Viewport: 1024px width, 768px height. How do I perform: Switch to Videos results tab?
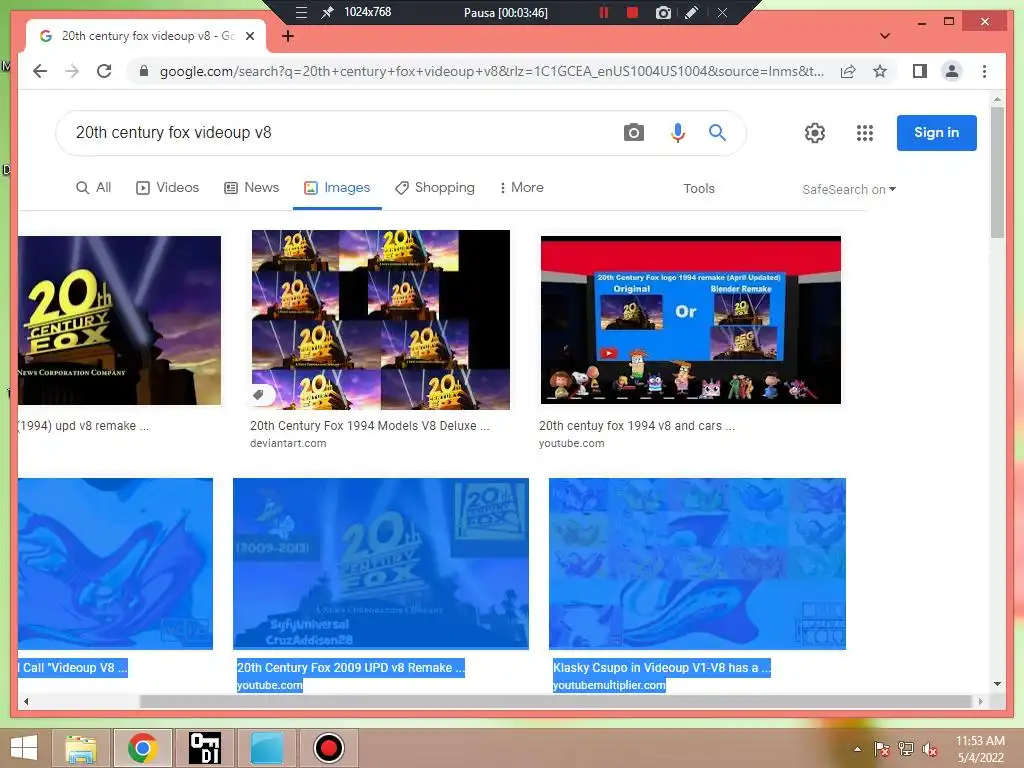[x=167, y=188]
